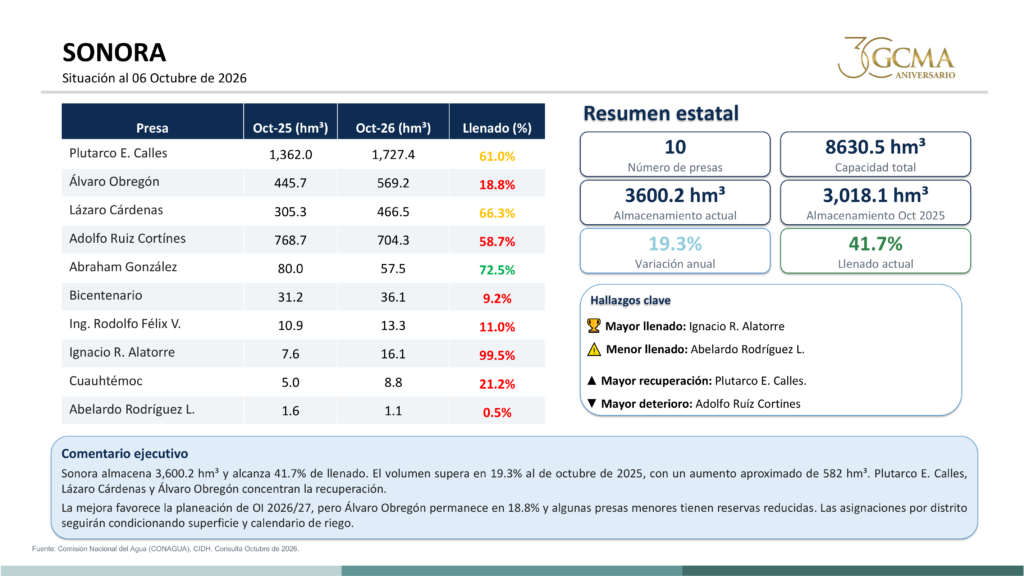Click the Oct-25 value 768.7
The height and width of the screenshot is (576, 1024).
click(291, 240)
